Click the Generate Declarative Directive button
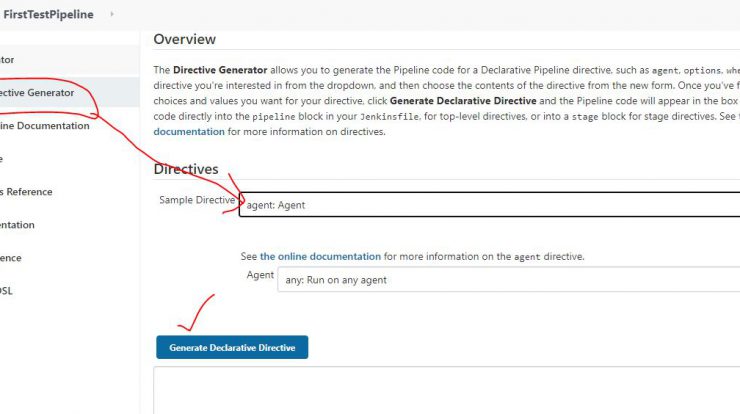740x414 pixels. [232, 347]
